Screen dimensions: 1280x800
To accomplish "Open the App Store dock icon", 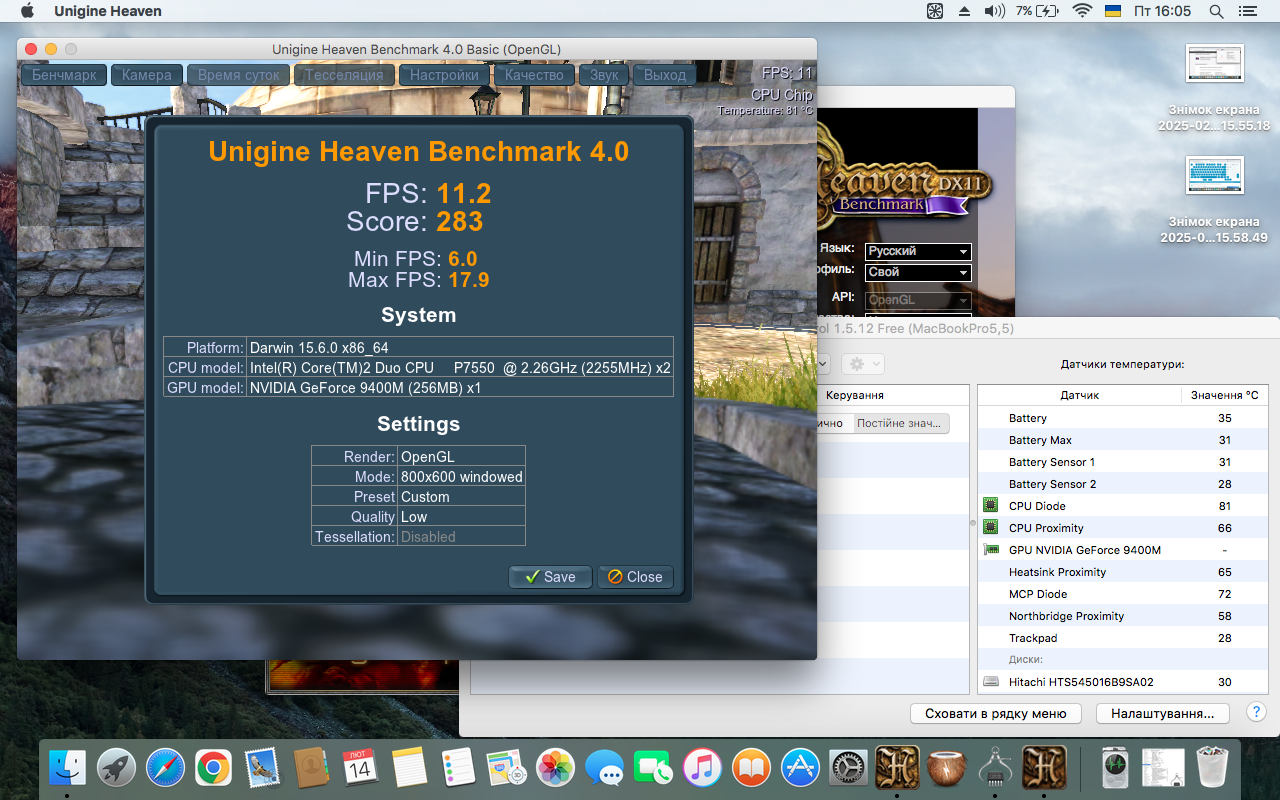I will click(x=800, y=768).
